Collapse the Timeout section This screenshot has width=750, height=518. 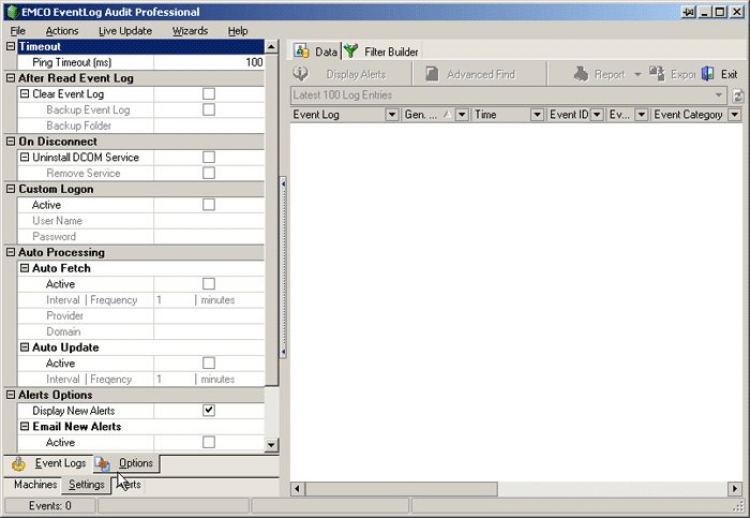point(11,46)
